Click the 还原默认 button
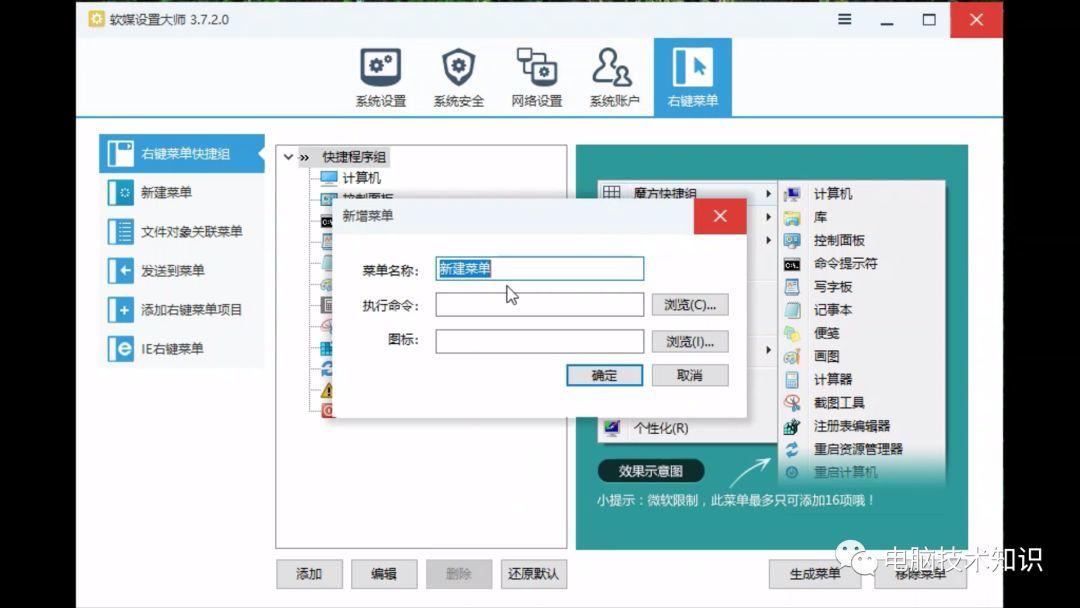 pyautogui.click(x=533, y=574)
